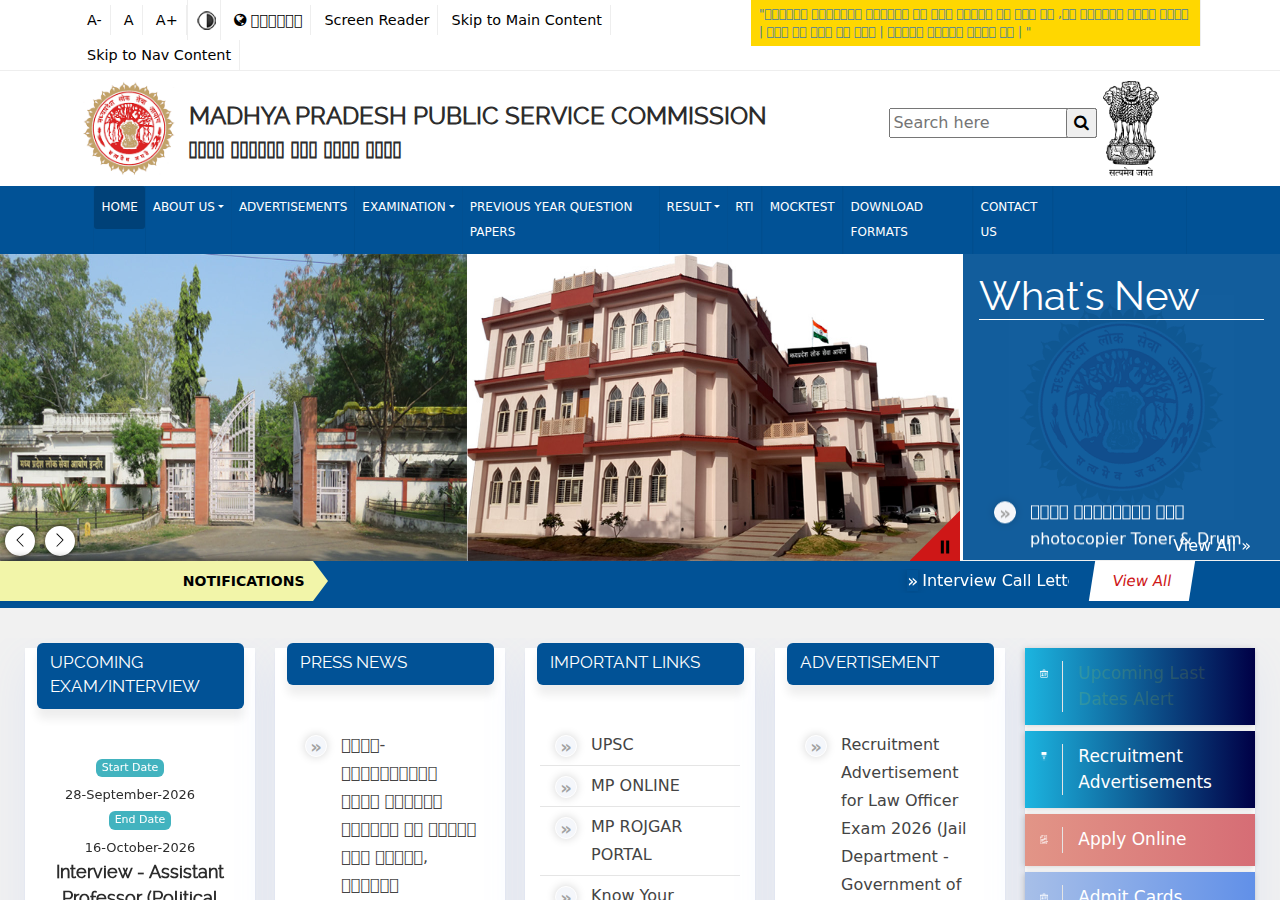Open the ADVERTISEMENTS menu item
This screenshot has height=900, width=1280.
pos(293,207)
